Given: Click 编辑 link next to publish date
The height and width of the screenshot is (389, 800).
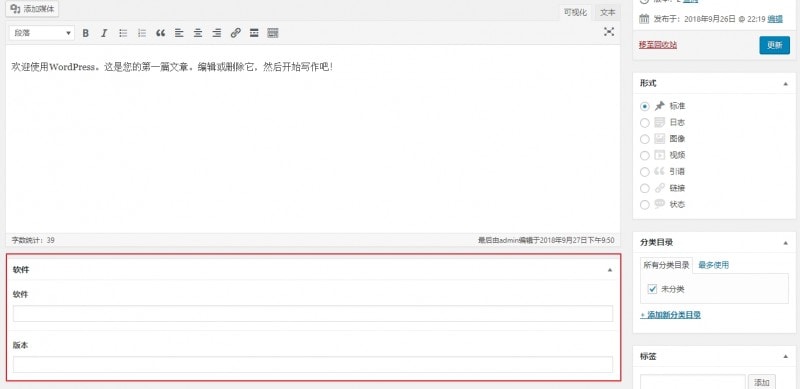Looking at the screenshot, I should point(775,19).
